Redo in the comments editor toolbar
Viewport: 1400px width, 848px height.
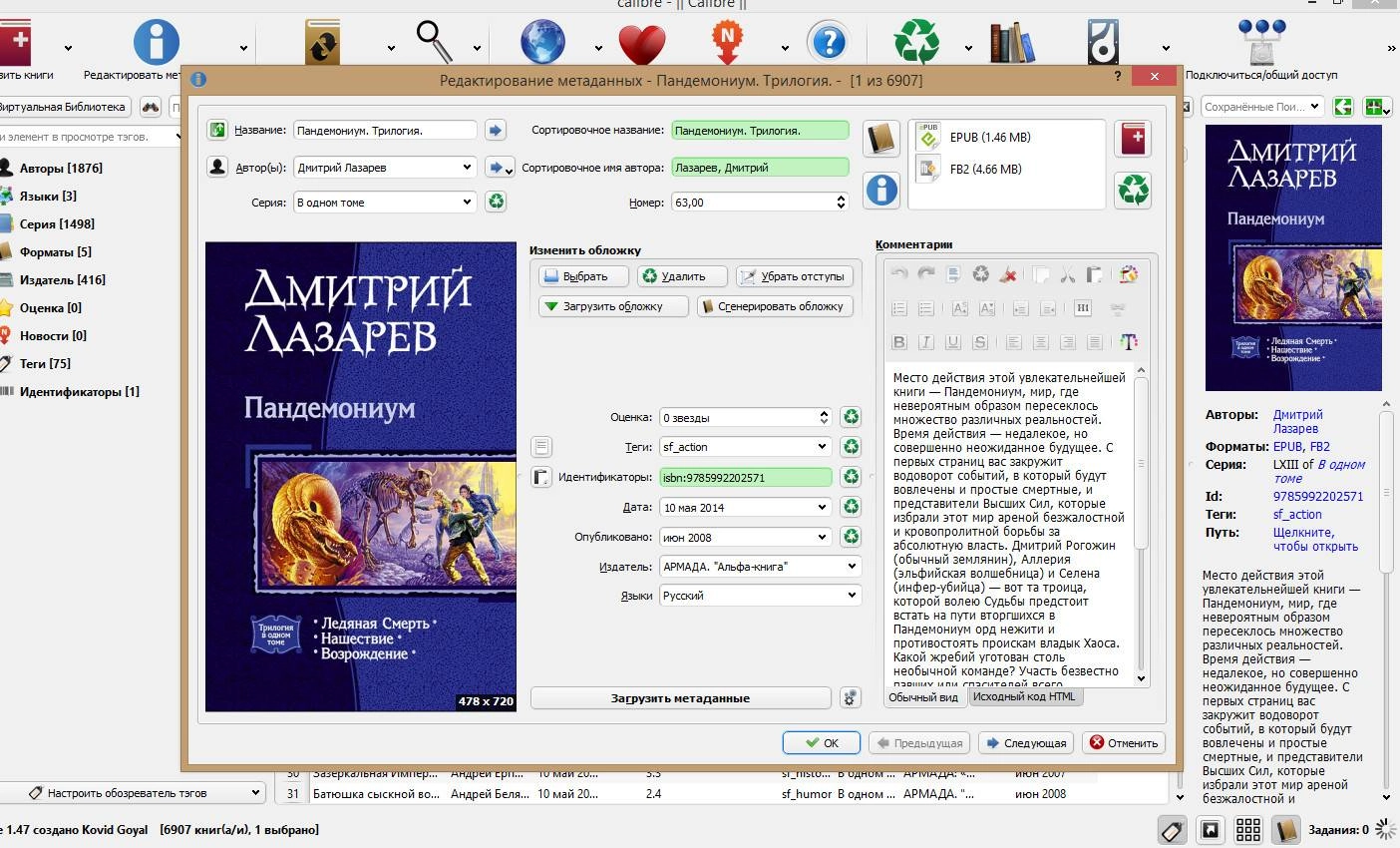coord(925,274)
